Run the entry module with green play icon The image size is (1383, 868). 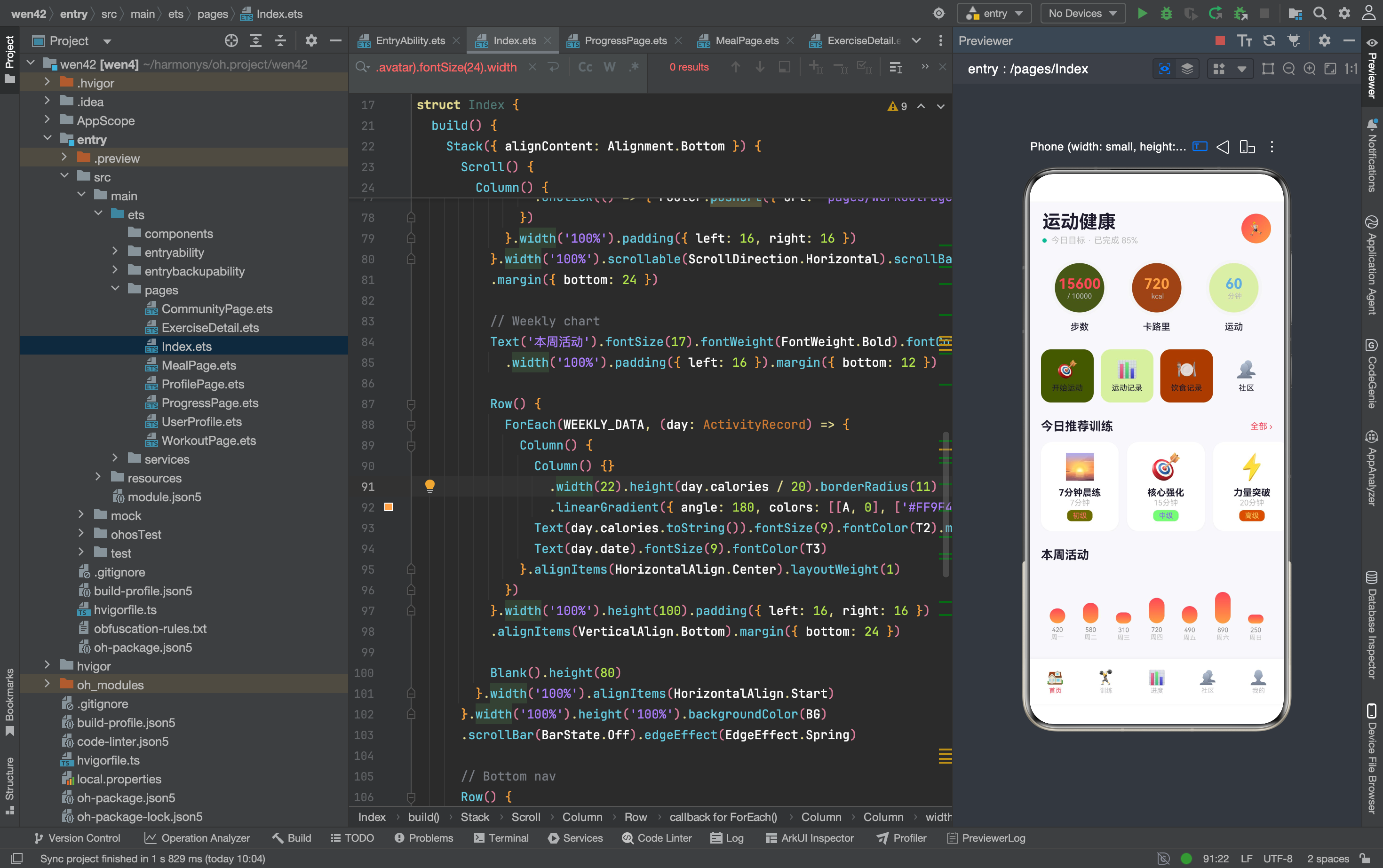[1142, 13]
